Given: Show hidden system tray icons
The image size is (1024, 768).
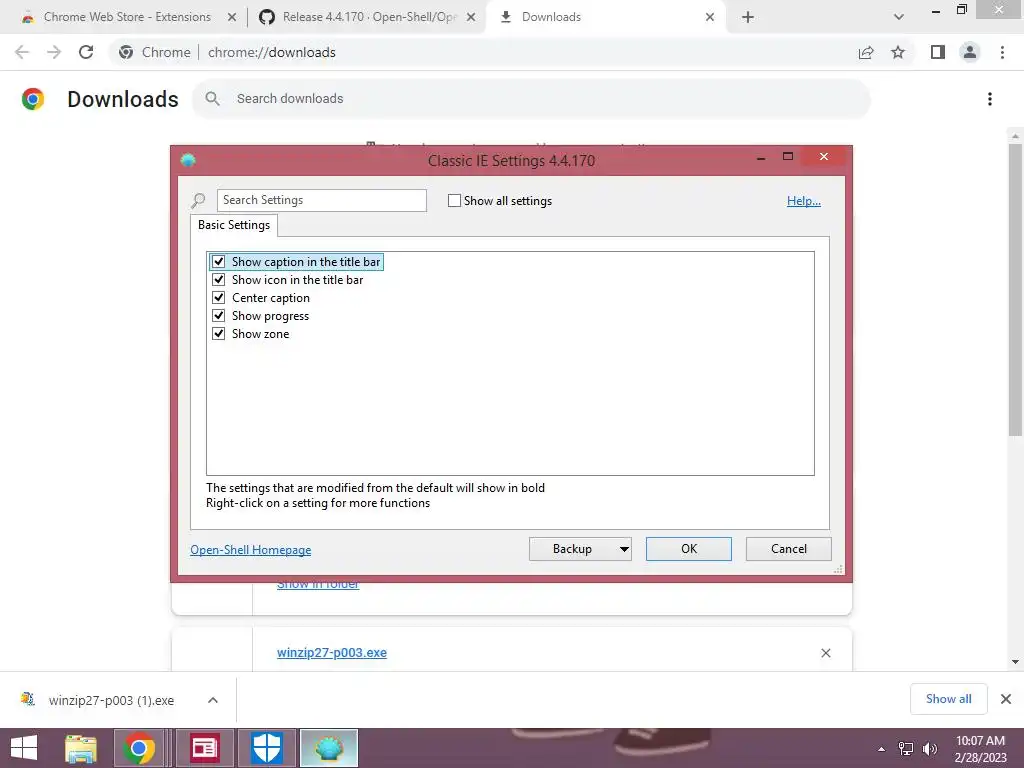Looking at the screenshot, I should click(x=881, y=749).
